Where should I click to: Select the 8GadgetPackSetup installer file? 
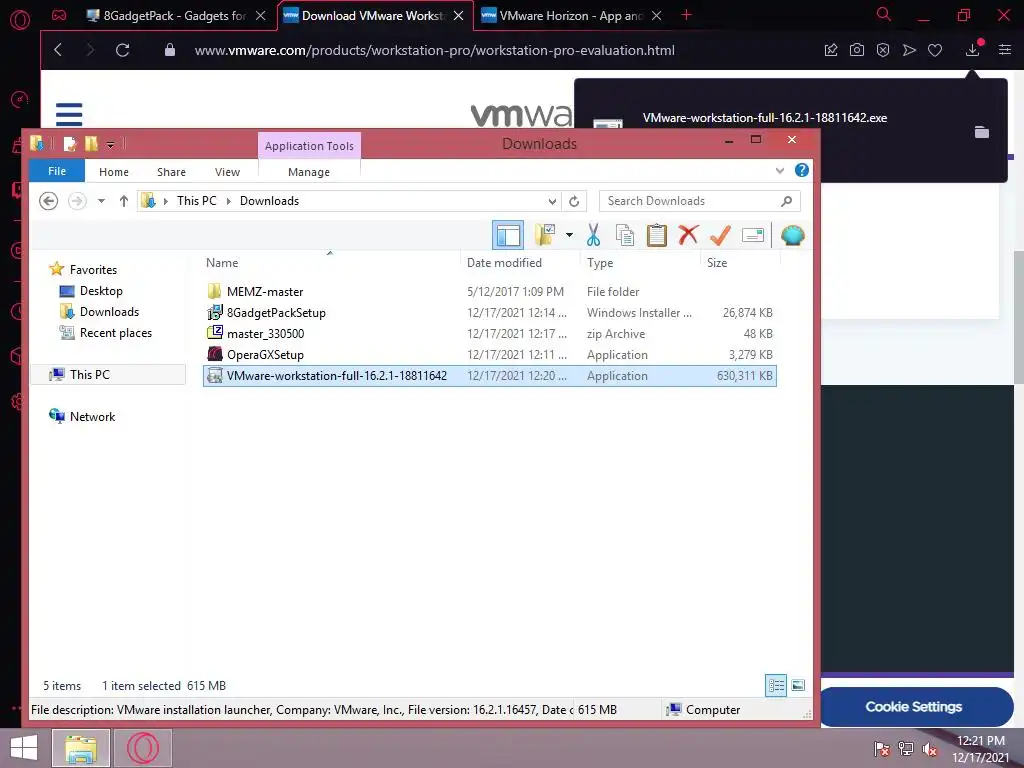[276, 312]
